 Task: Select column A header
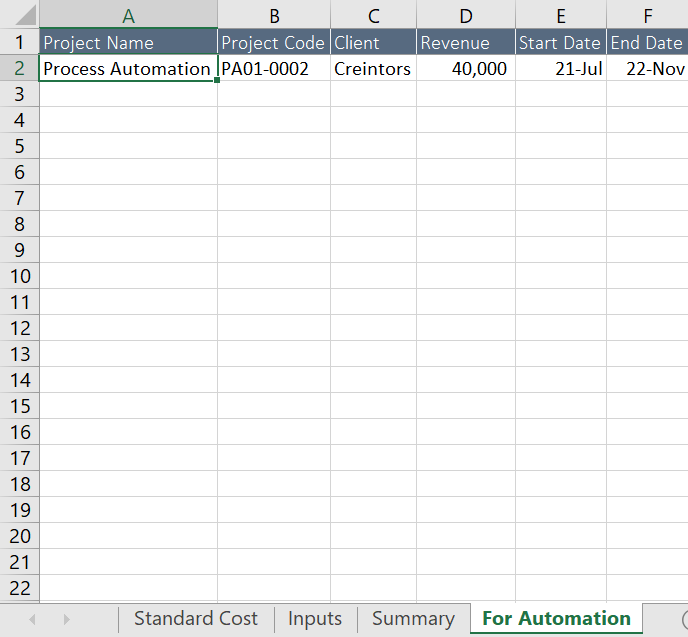128,14
